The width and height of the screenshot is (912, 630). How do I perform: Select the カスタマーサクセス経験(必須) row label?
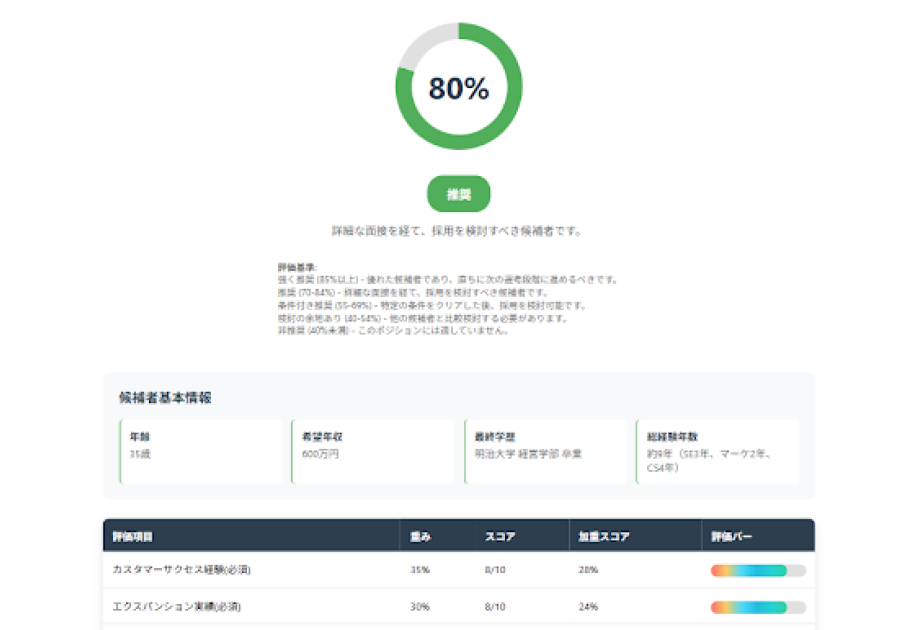(182, 570)
